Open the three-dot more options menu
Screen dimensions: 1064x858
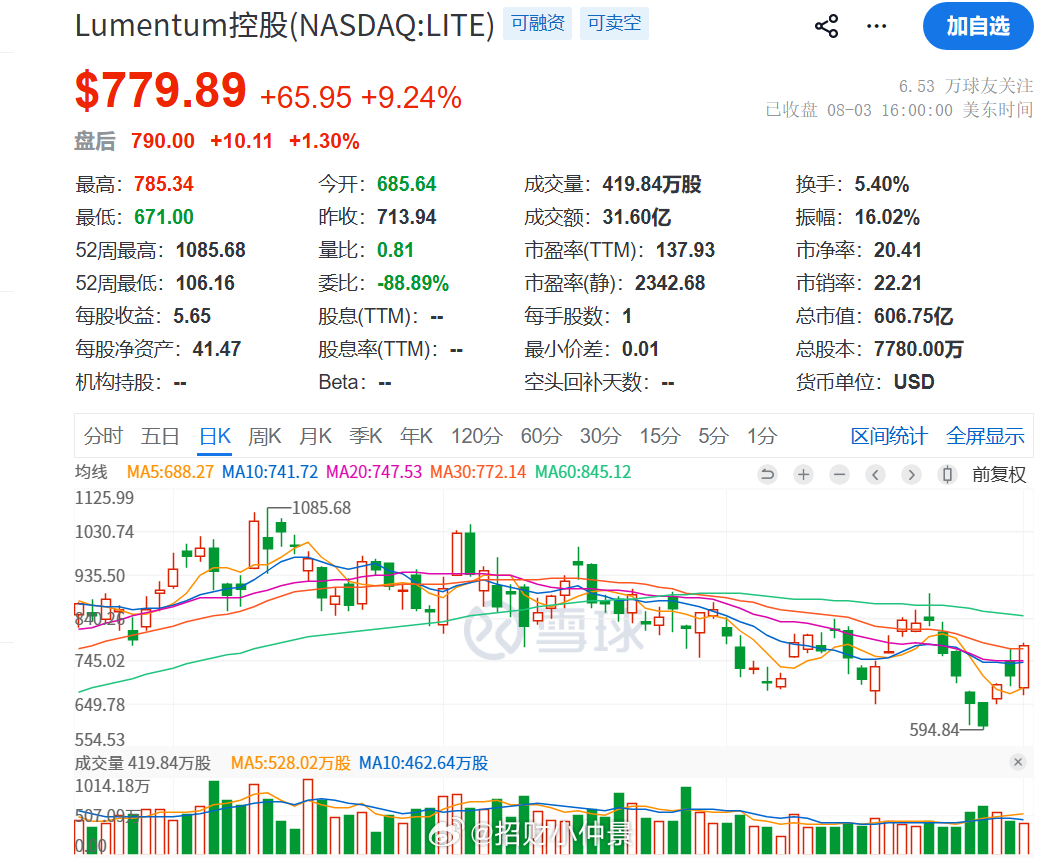[876, 26]
